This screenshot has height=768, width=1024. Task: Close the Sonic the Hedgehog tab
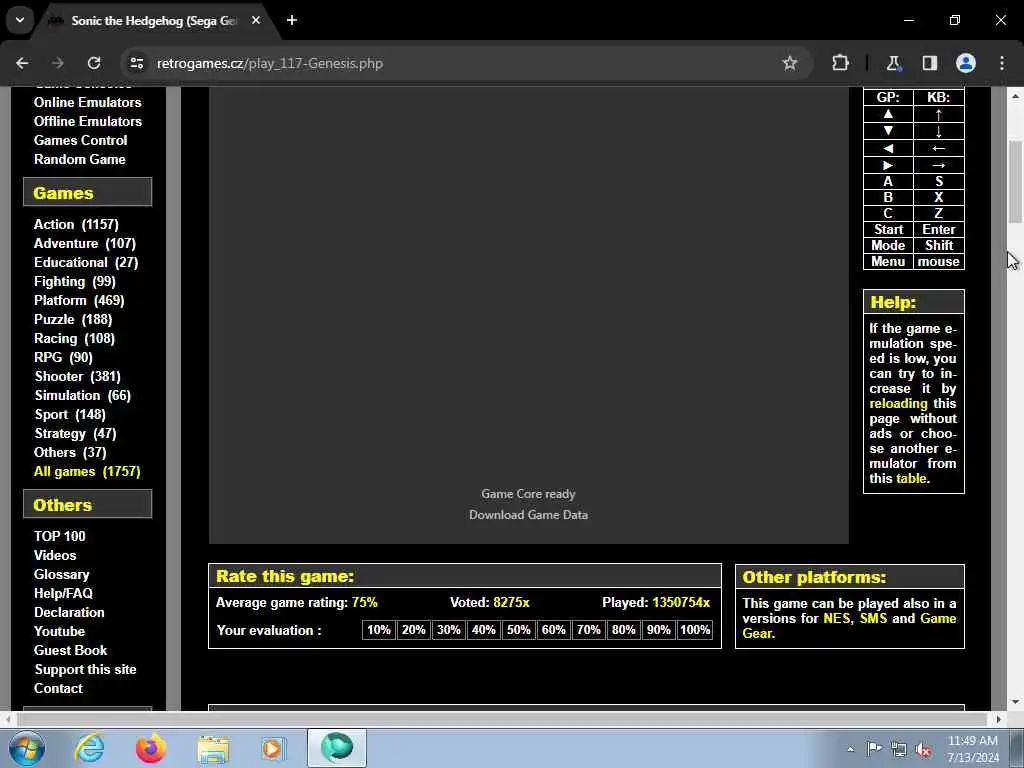[x=256, y=20]
